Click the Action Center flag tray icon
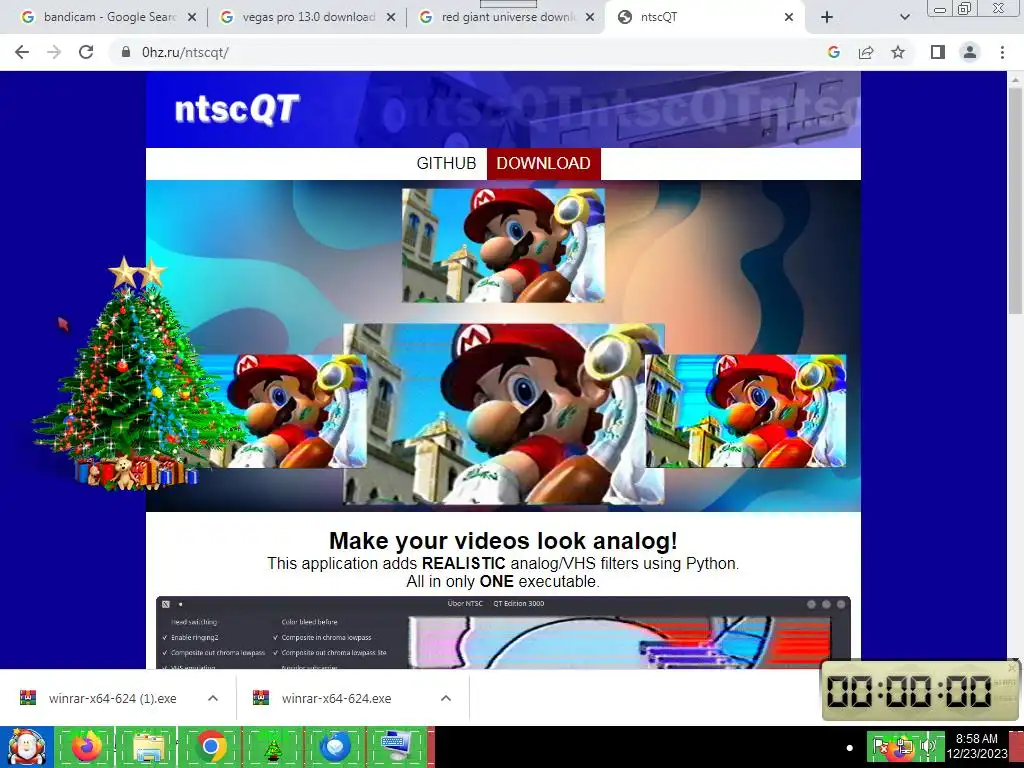This screenshot has height=768, width=1024. (880, 747)
